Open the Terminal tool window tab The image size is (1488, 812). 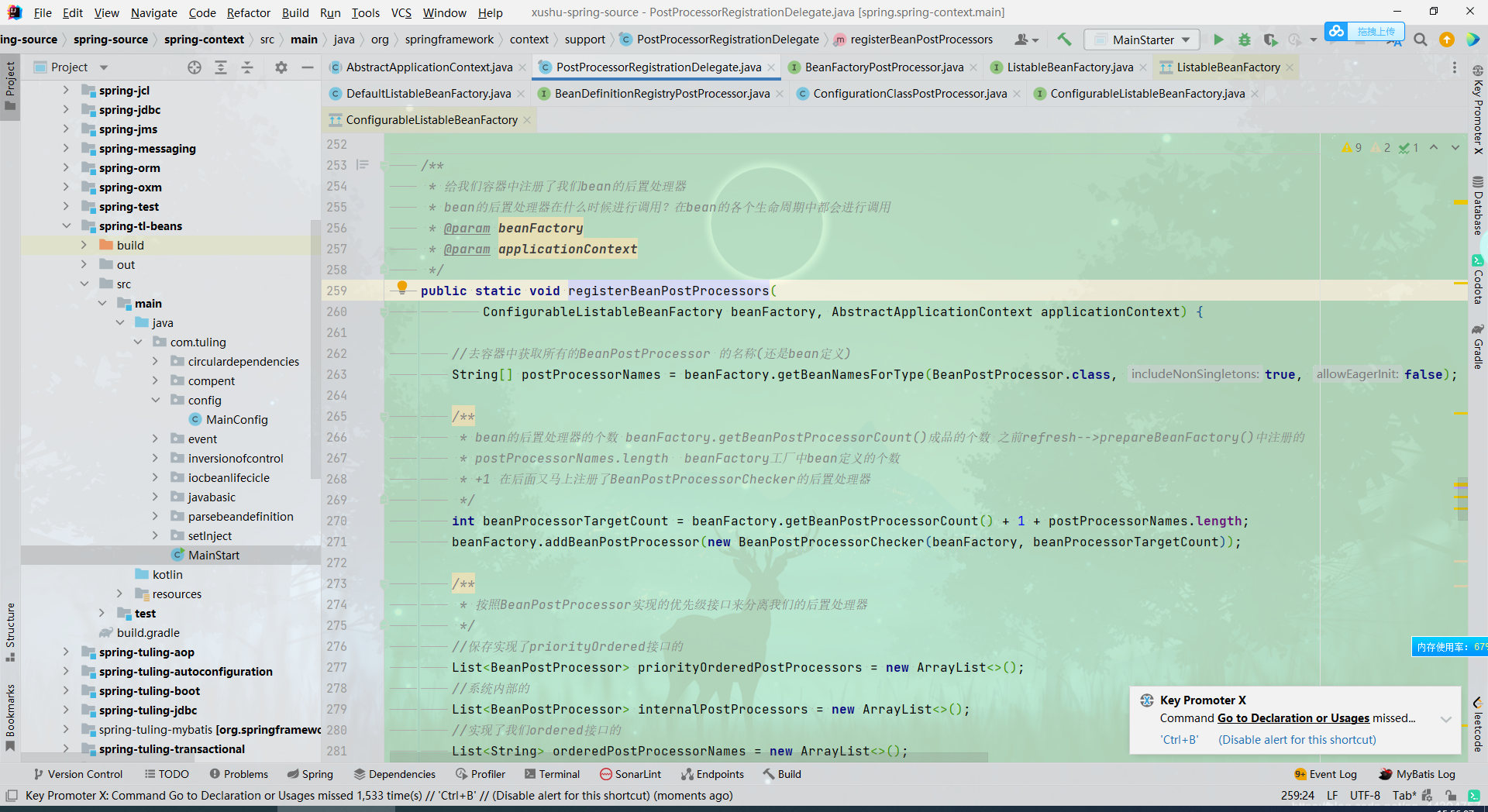(x=552, y=774)
